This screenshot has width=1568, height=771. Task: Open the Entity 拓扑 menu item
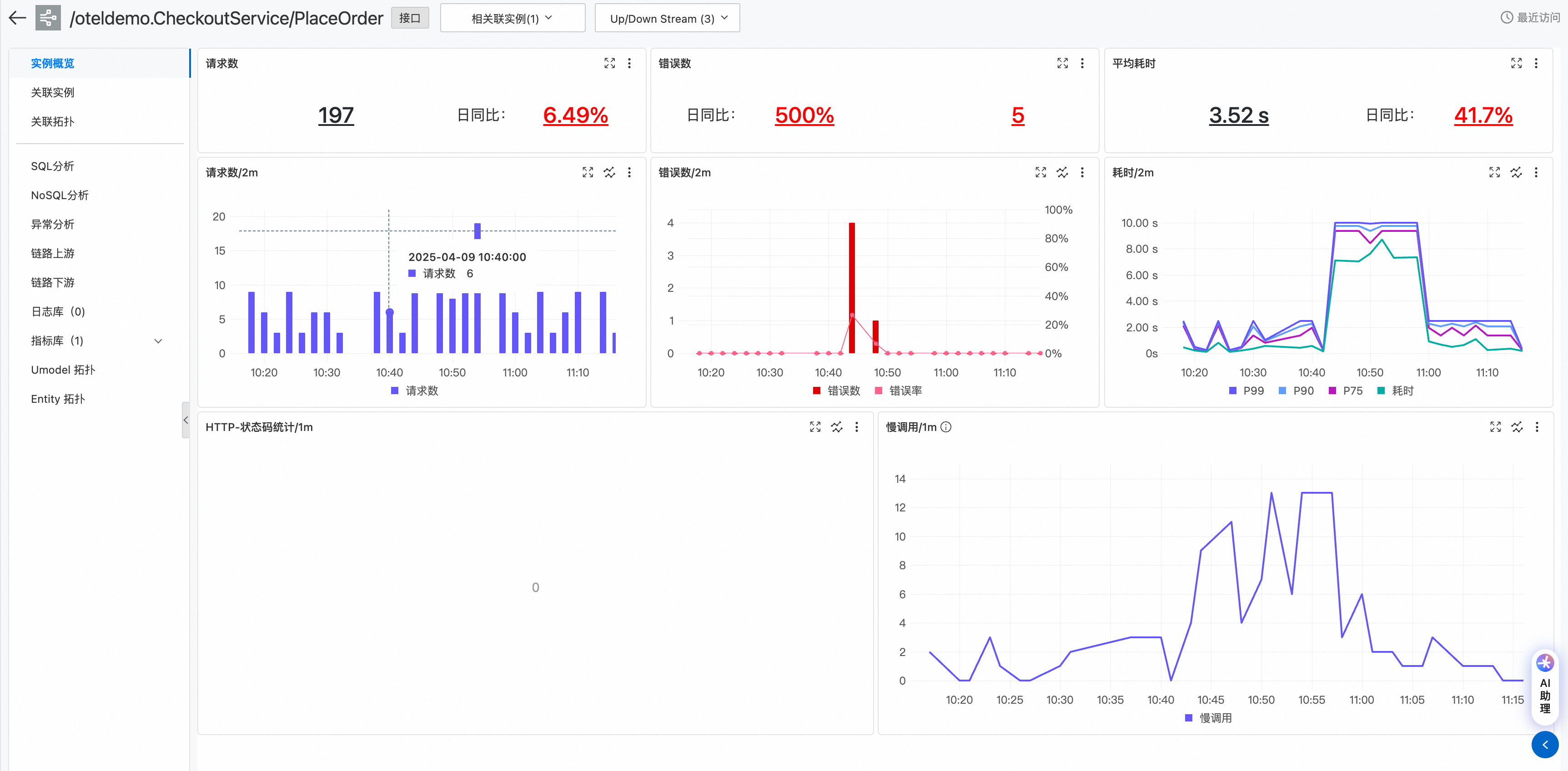(x=99, y=399)
